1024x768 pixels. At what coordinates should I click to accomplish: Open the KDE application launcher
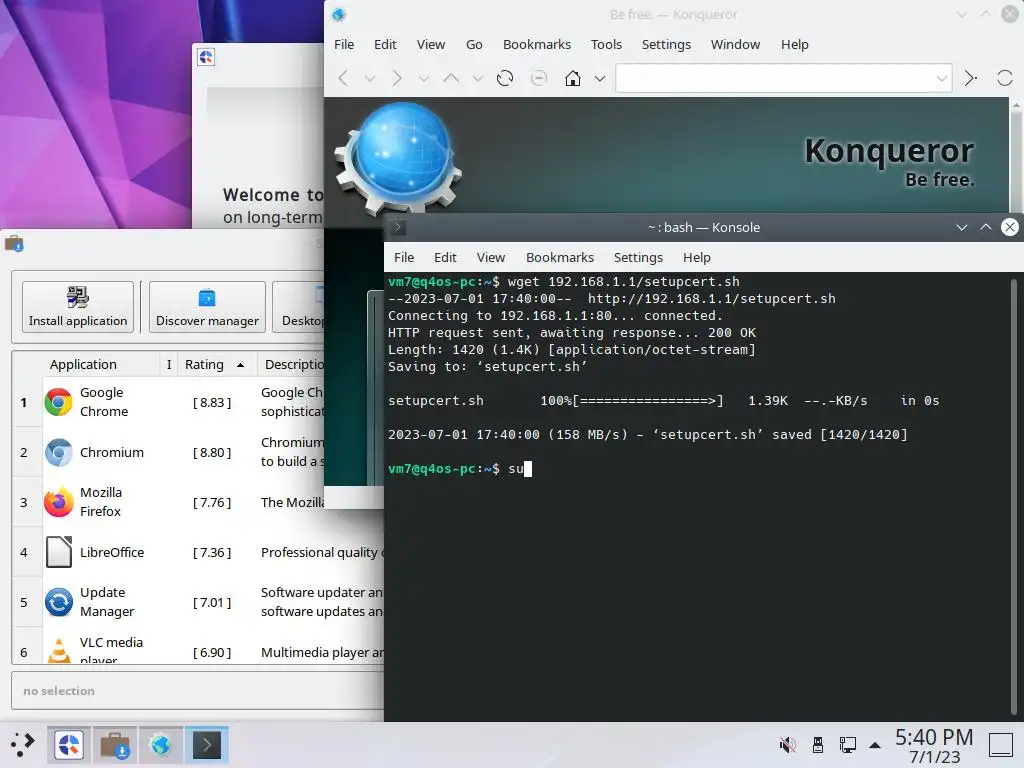click(x=23, y=744)
